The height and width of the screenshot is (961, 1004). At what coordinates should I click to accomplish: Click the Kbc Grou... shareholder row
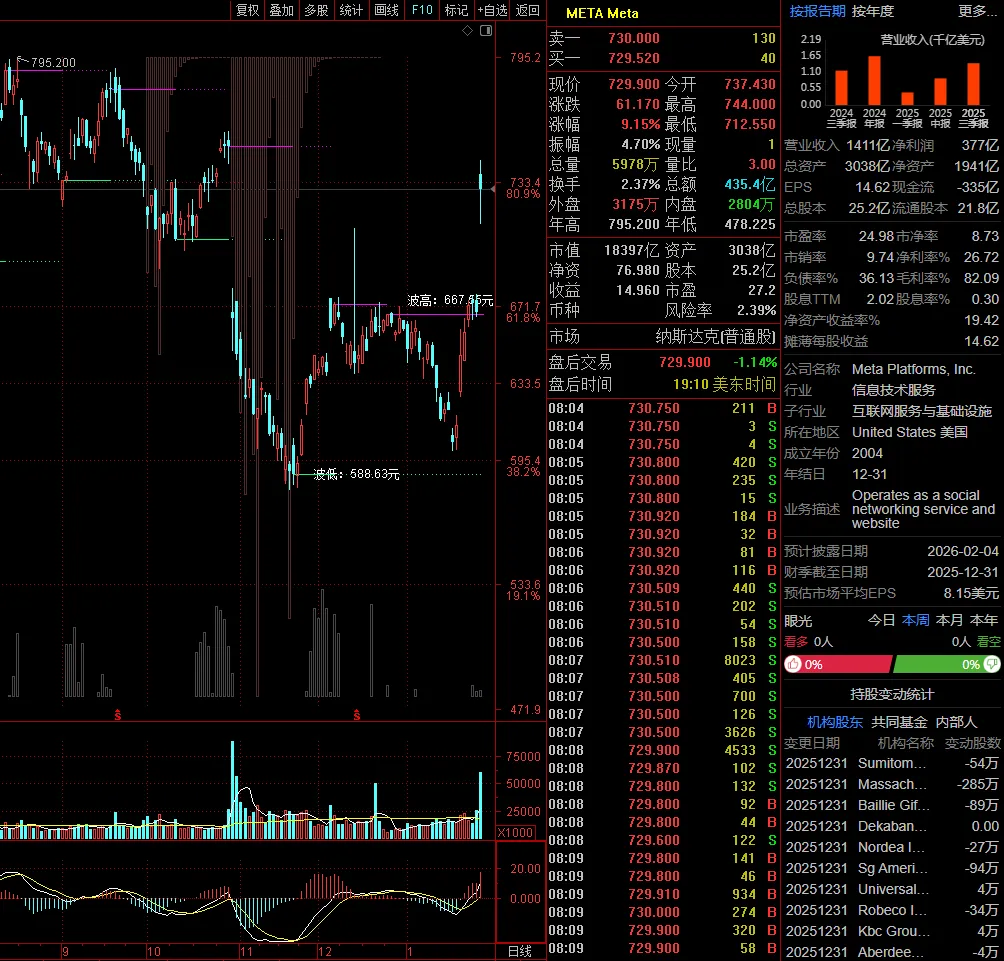pos(893,932)
